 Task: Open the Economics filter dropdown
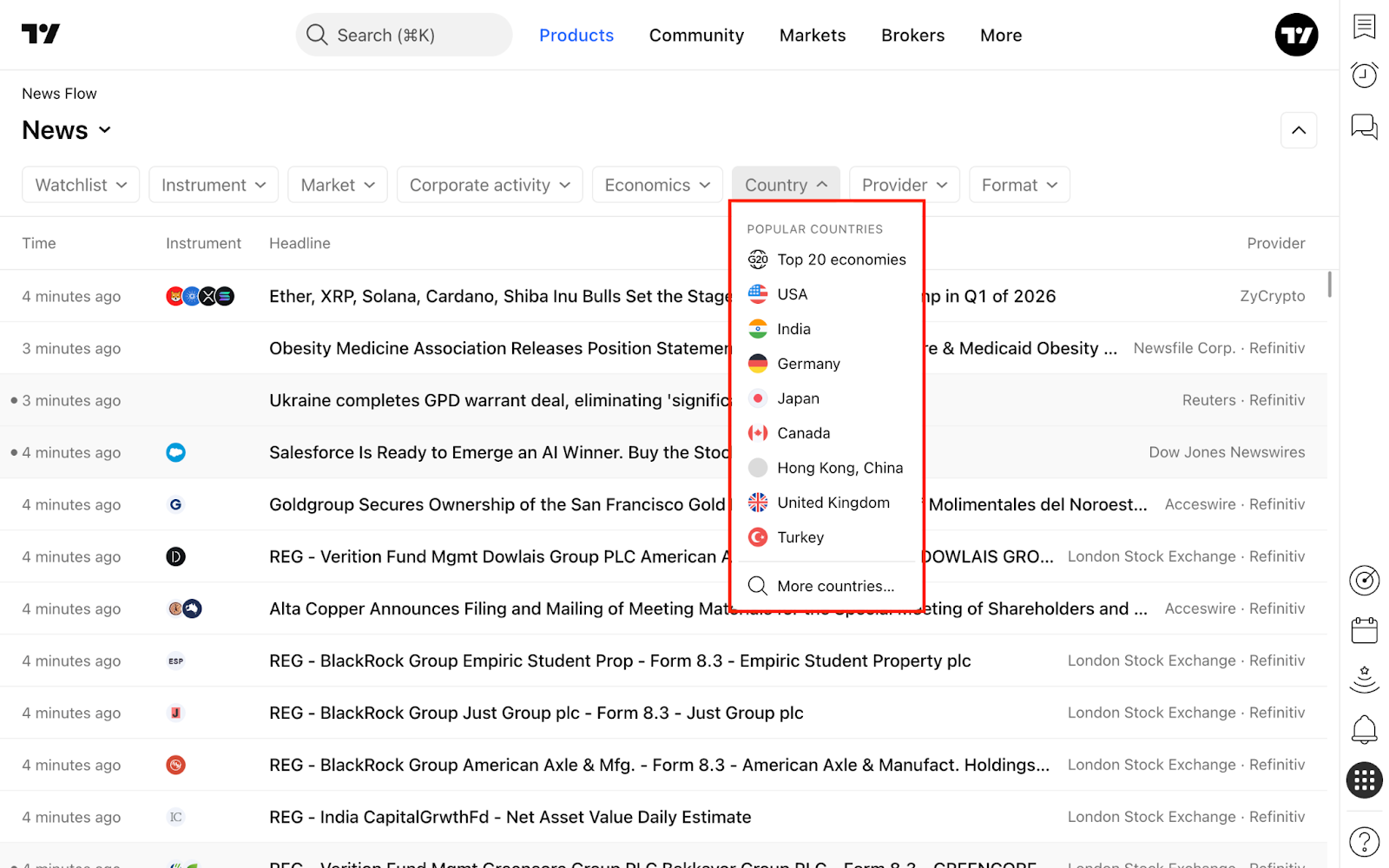[657, 185]
